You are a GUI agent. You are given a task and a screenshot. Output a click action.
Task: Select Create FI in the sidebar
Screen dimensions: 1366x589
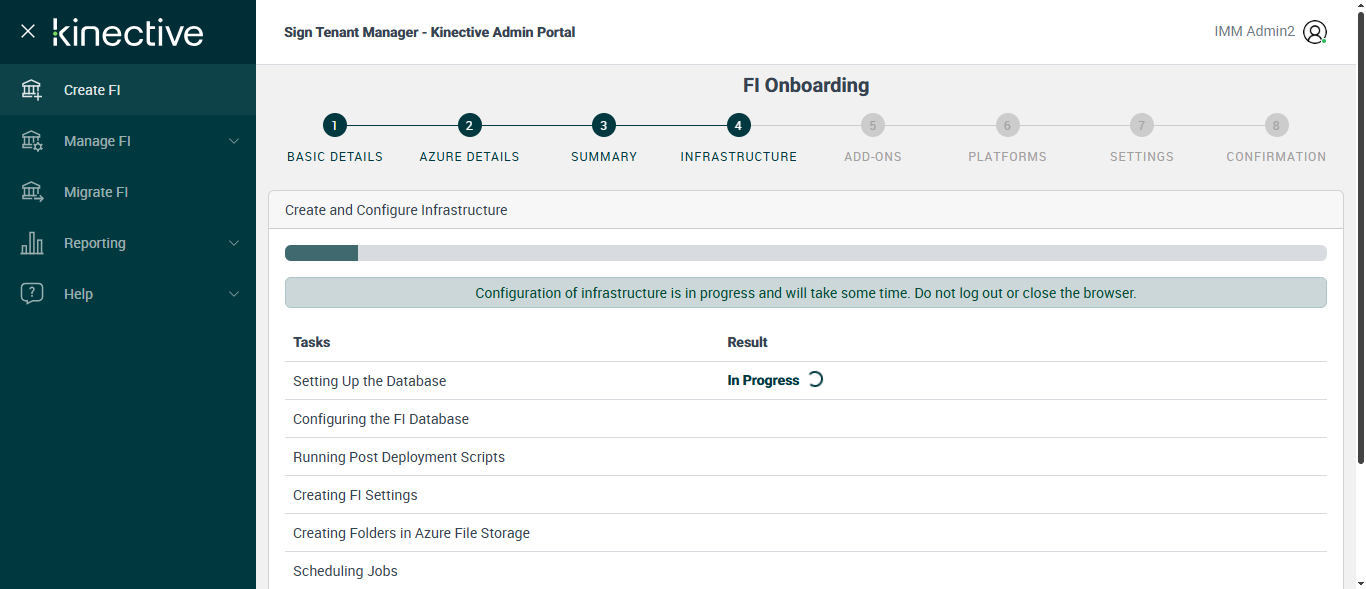pyautogui.click(x=92, y=90)
